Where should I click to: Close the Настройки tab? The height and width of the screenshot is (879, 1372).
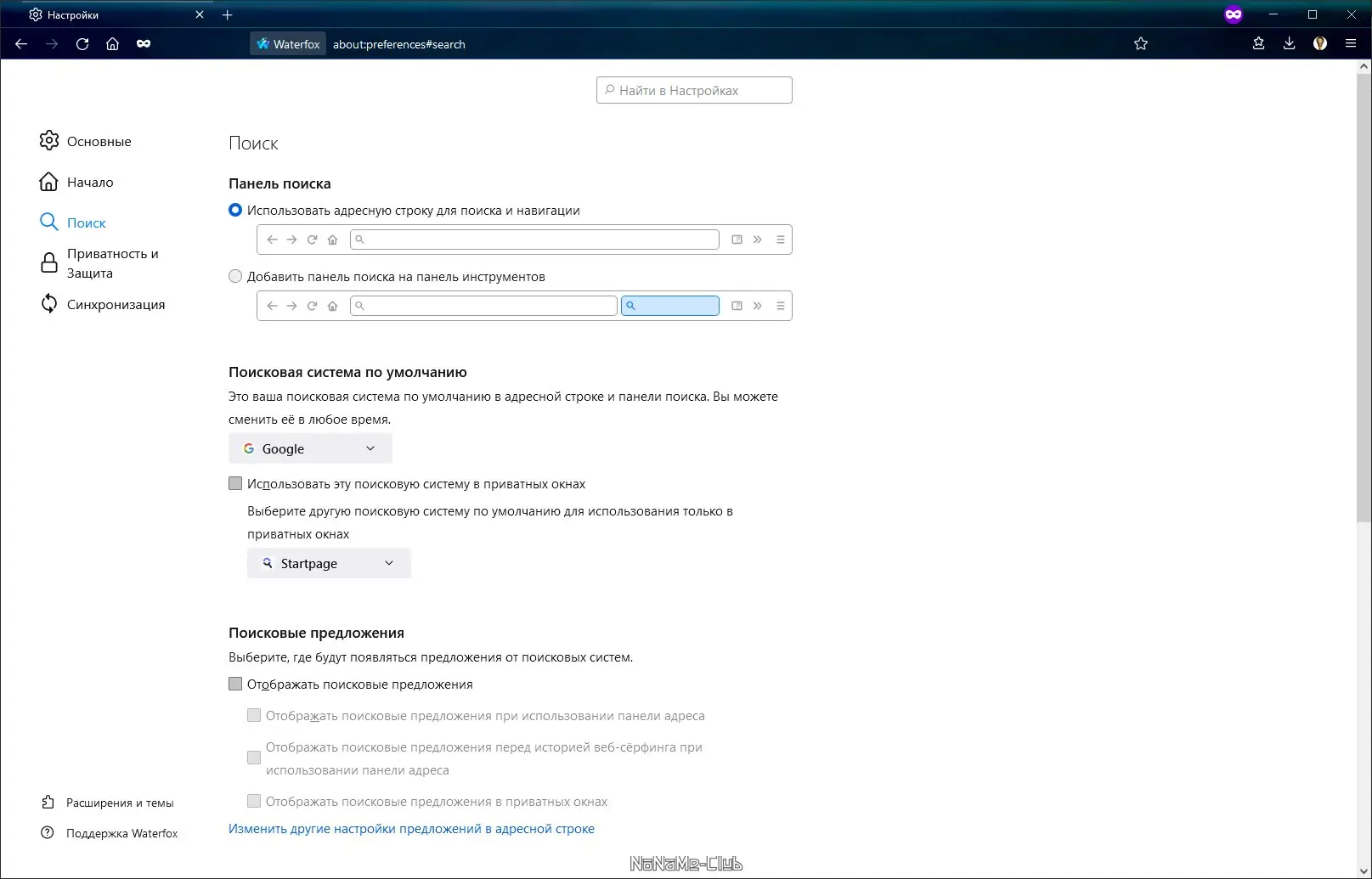coord(200,14)
